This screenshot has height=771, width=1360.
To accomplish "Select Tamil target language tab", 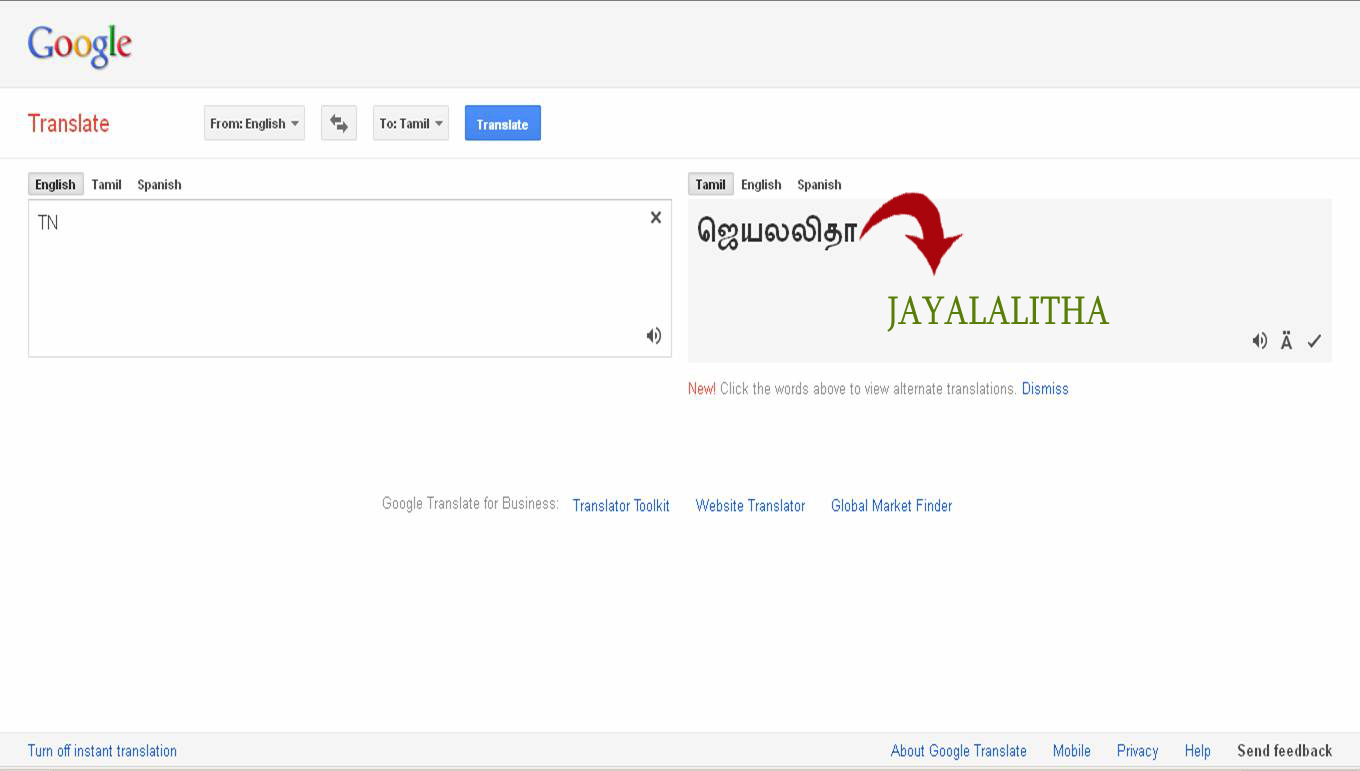I will (710, 184).
